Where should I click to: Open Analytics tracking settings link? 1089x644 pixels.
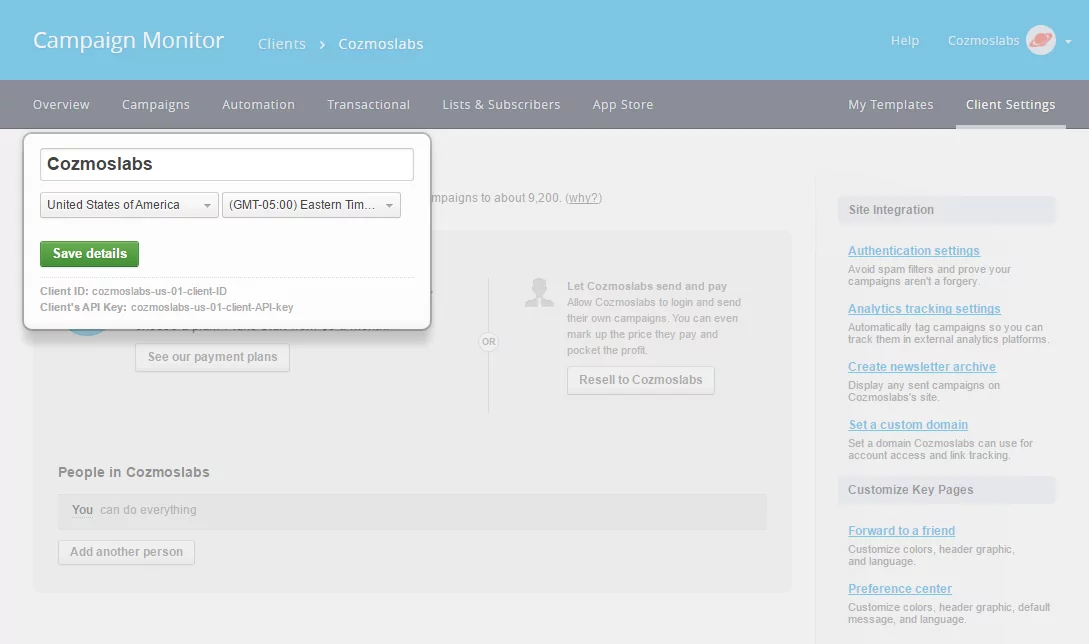tap(924, 308)
